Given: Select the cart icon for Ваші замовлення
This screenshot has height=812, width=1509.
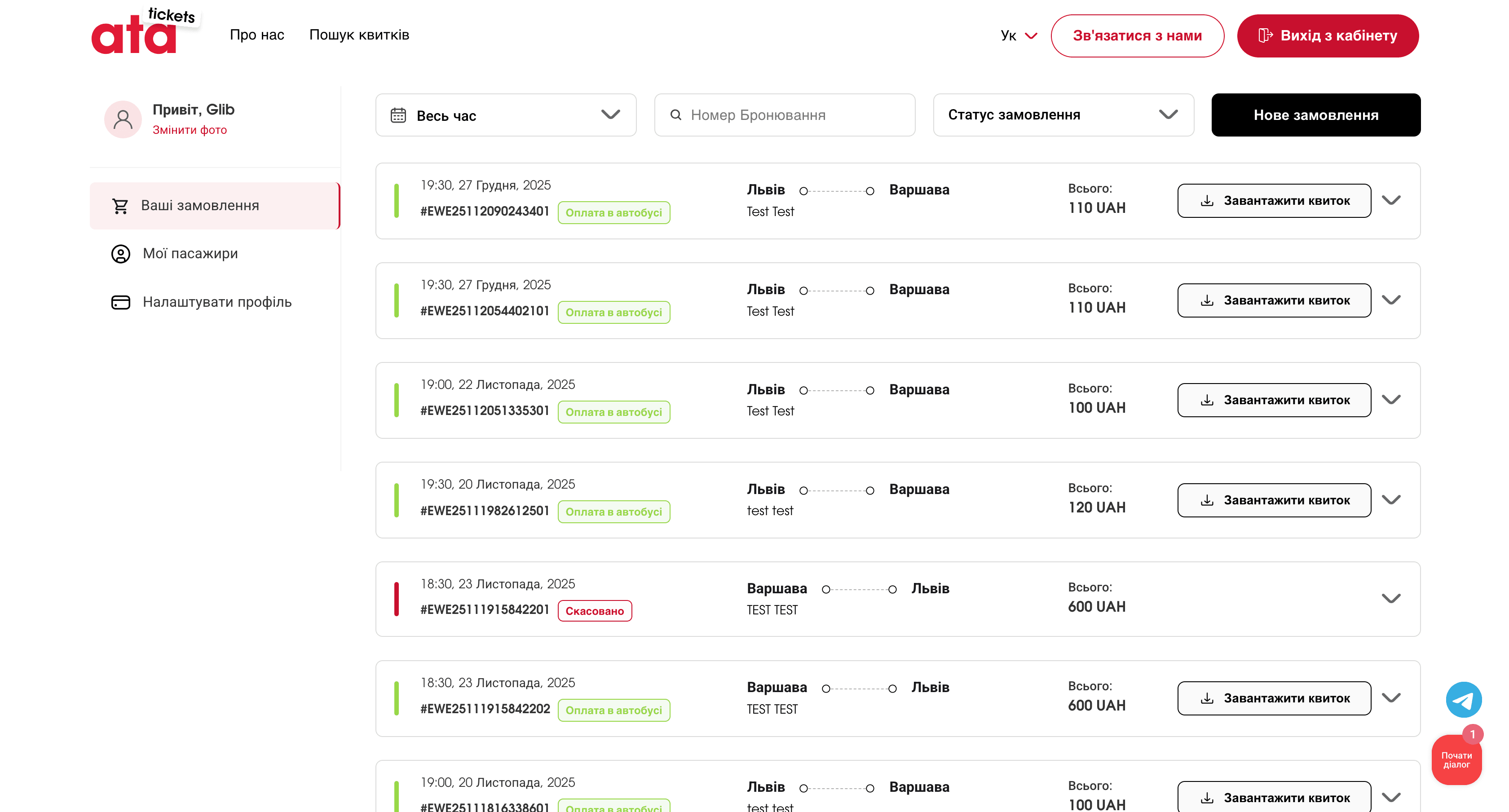Looking at the screenshot, I should pyautogui.click(x=120, y=205).
